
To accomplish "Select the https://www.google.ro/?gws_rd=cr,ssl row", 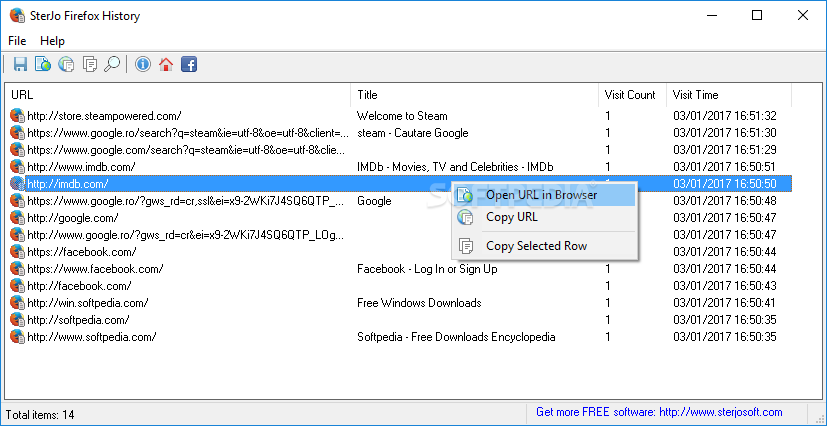I will coord(401,200).
